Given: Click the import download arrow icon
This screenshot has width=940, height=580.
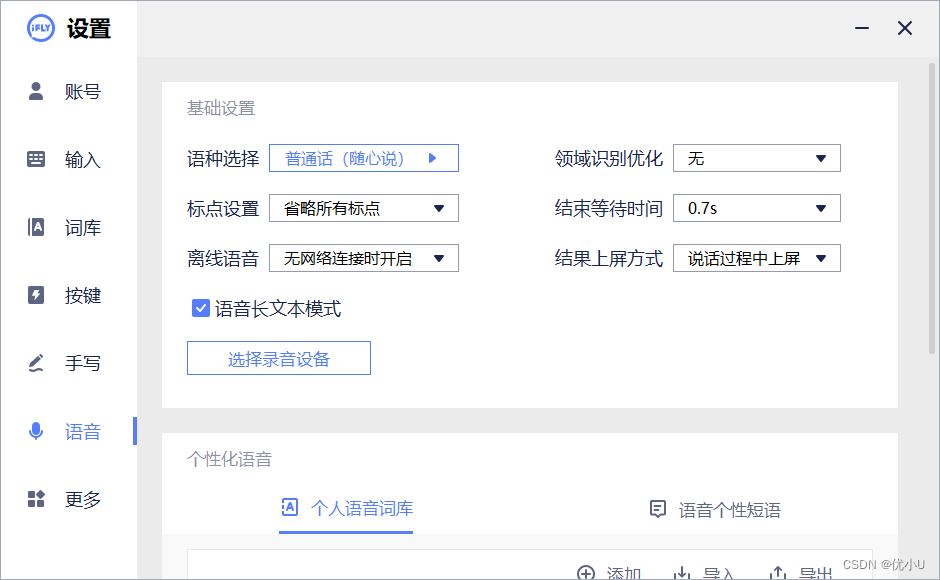Looking at the screenshot, I should coord(682,573).
